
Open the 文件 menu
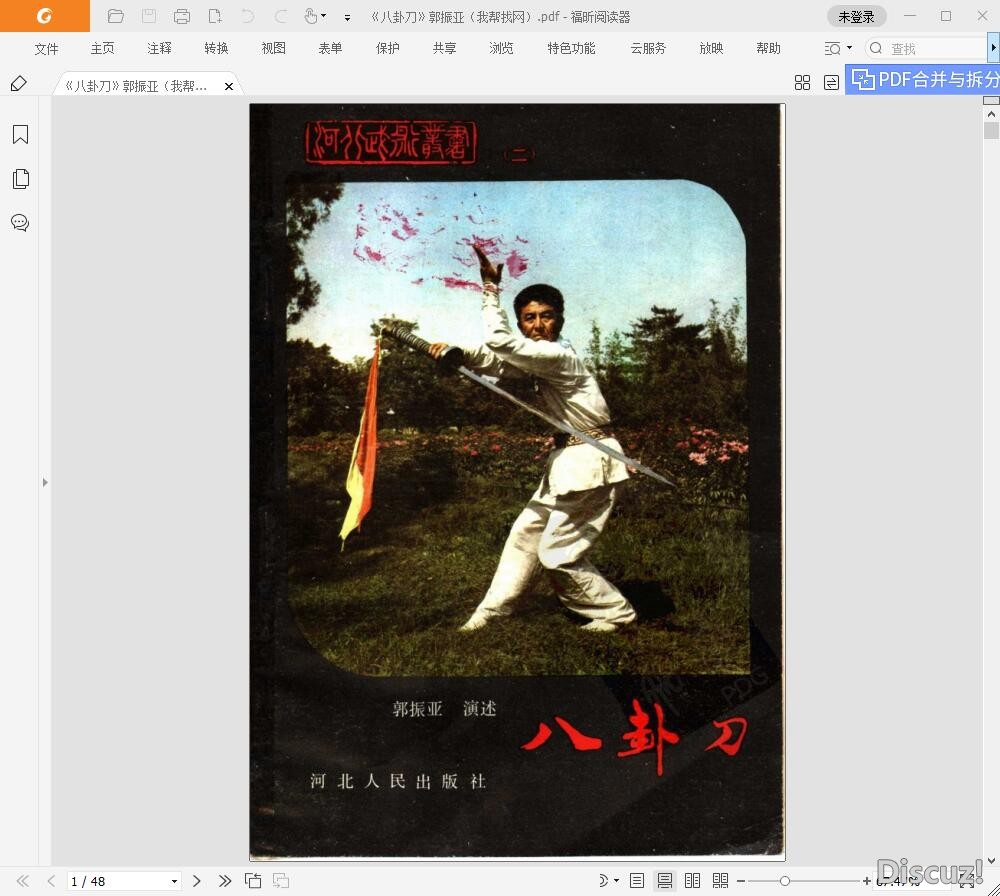(46, 48)
